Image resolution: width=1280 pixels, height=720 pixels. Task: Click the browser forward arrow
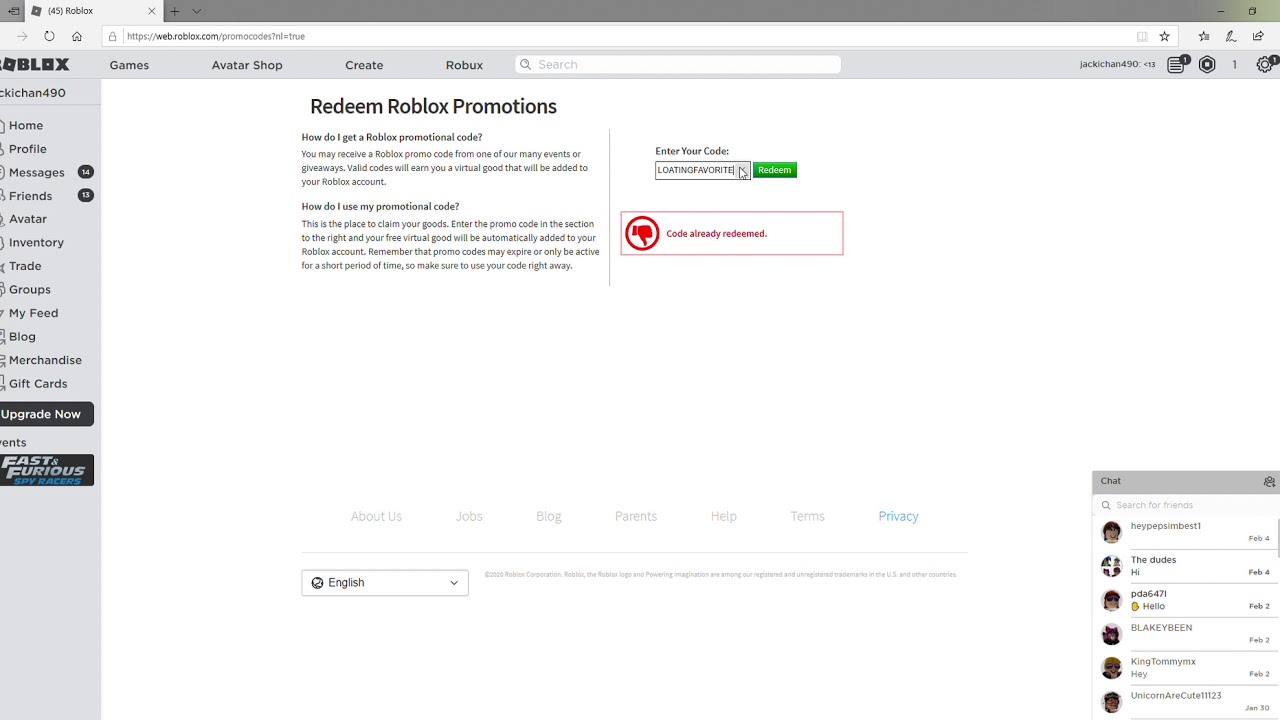point(22,36)
